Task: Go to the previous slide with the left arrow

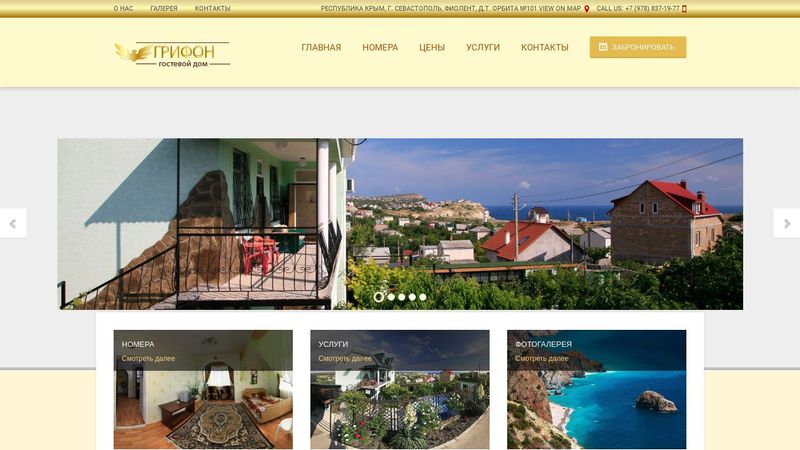Action: click(x=13, y=223)
